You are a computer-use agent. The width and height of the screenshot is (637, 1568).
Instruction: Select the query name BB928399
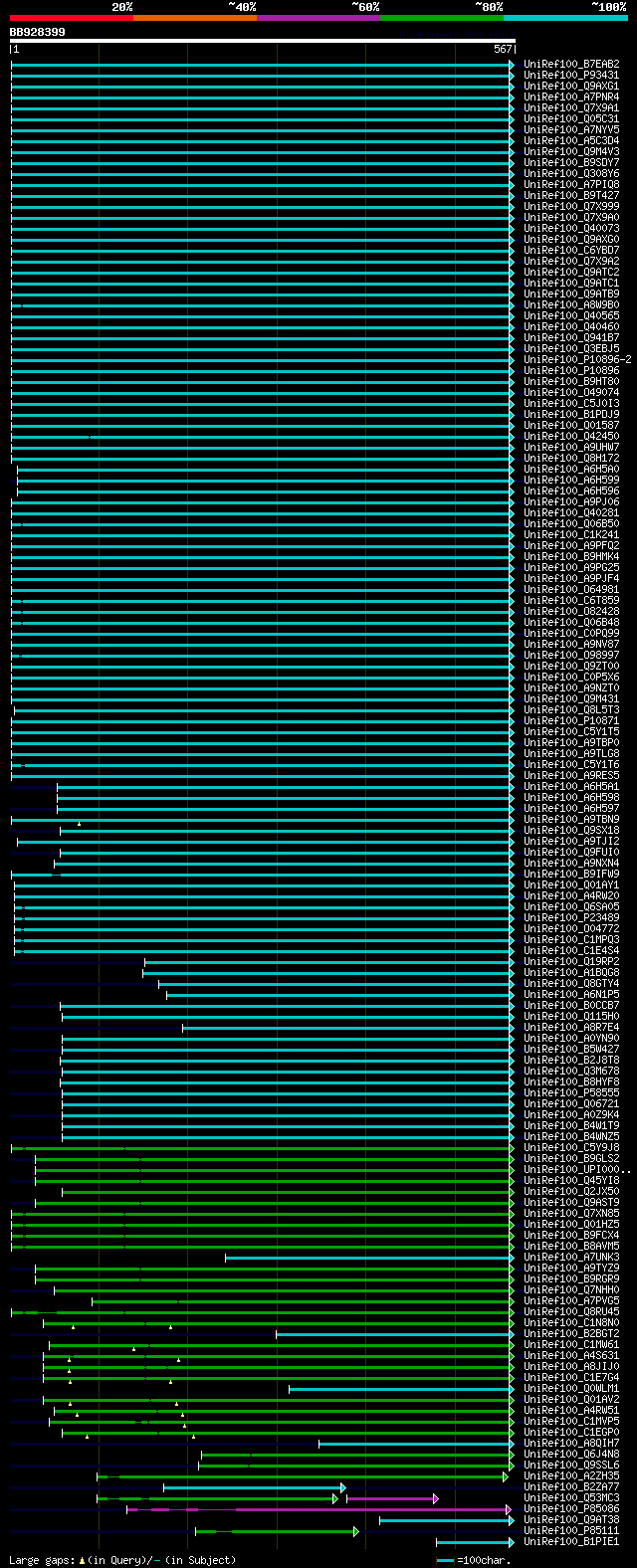38,32
